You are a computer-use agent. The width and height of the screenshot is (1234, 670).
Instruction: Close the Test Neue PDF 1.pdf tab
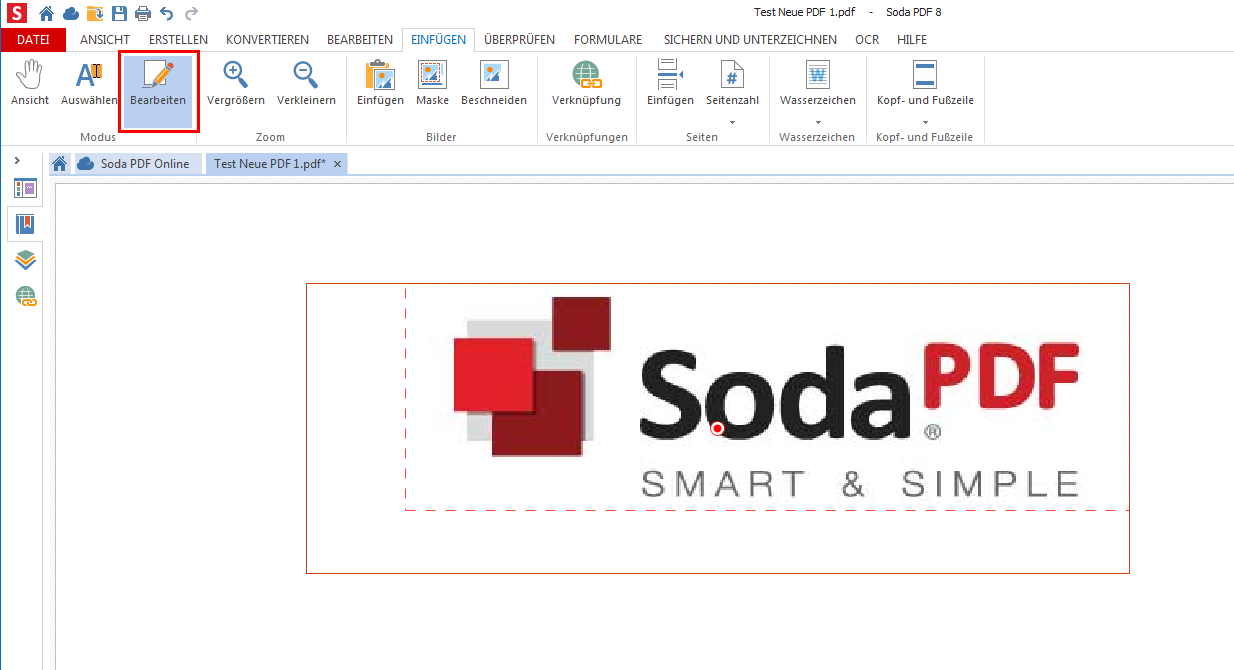338,164
